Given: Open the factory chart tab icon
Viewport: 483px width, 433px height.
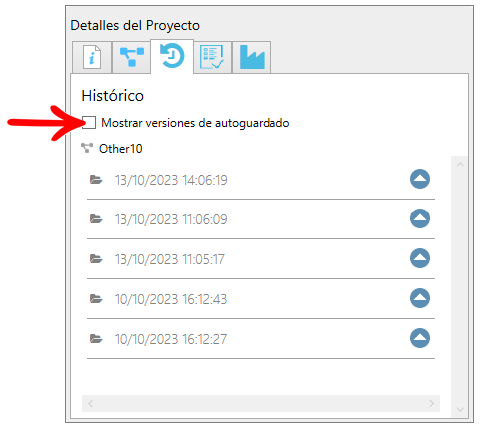Looking at the screenshot, I should 252,57.
